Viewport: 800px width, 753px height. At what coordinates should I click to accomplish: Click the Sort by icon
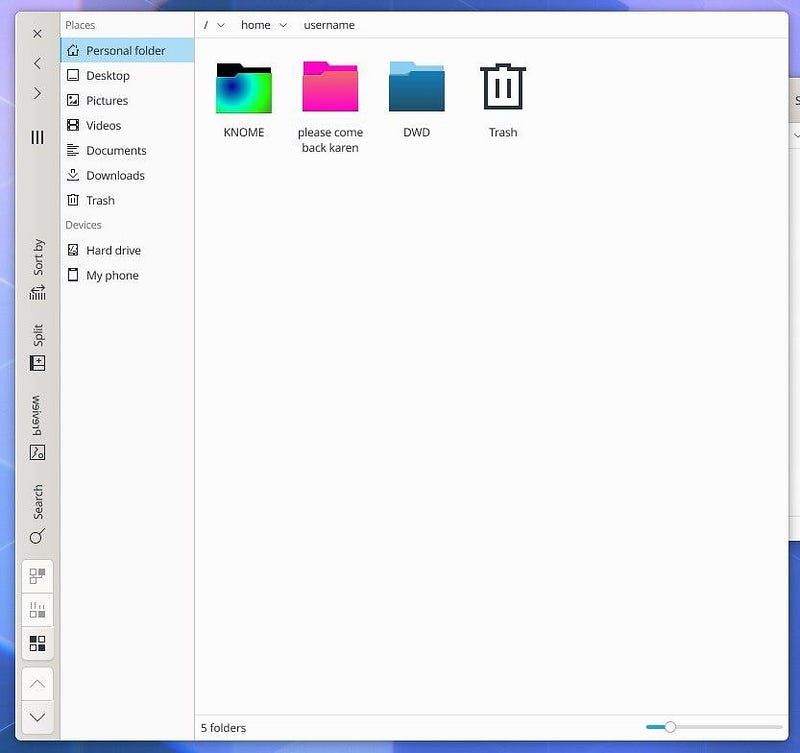point(37,293)
